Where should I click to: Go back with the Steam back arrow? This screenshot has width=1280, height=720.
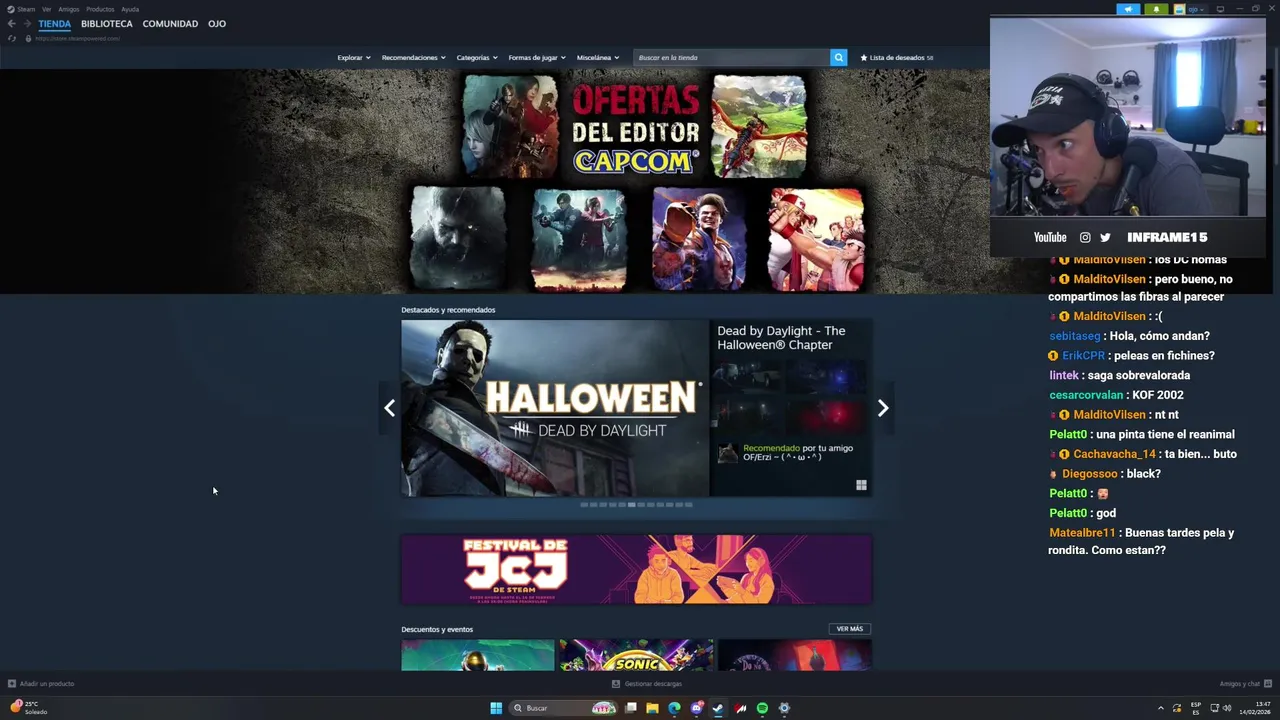coord(11,24)
